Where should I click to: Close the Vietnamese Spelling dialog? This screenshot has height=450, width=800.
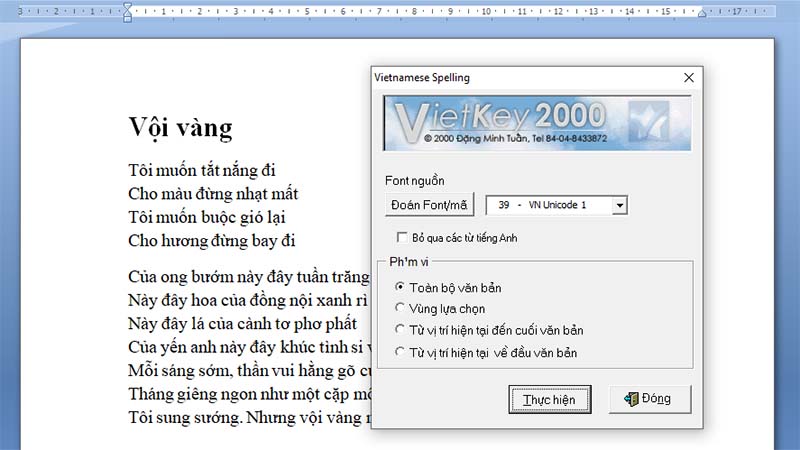click(689, 78)
